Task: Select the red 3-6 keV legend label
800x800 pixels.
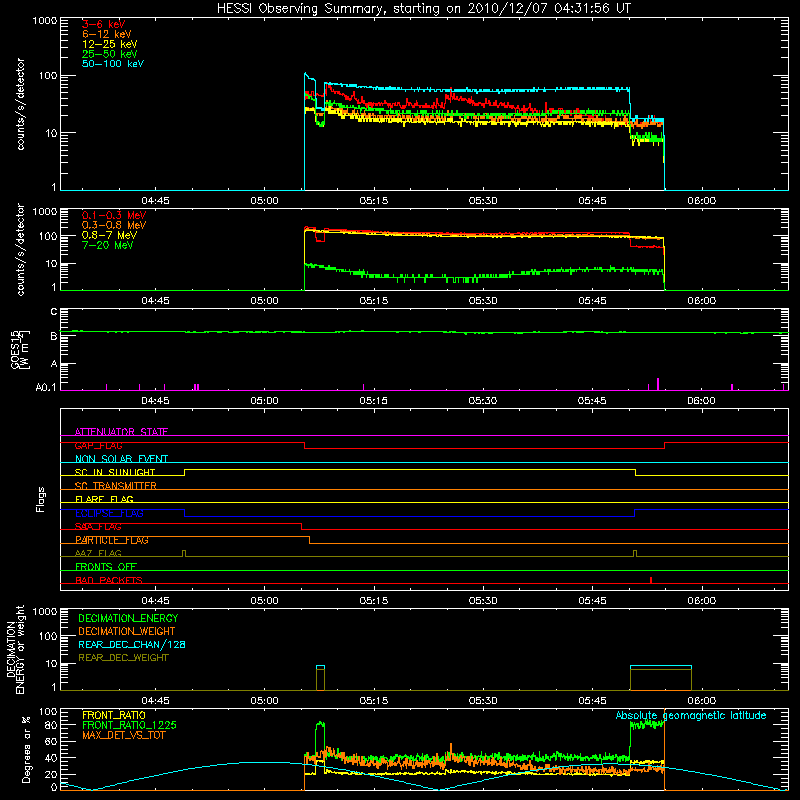Action: click(x=104, y=24)
